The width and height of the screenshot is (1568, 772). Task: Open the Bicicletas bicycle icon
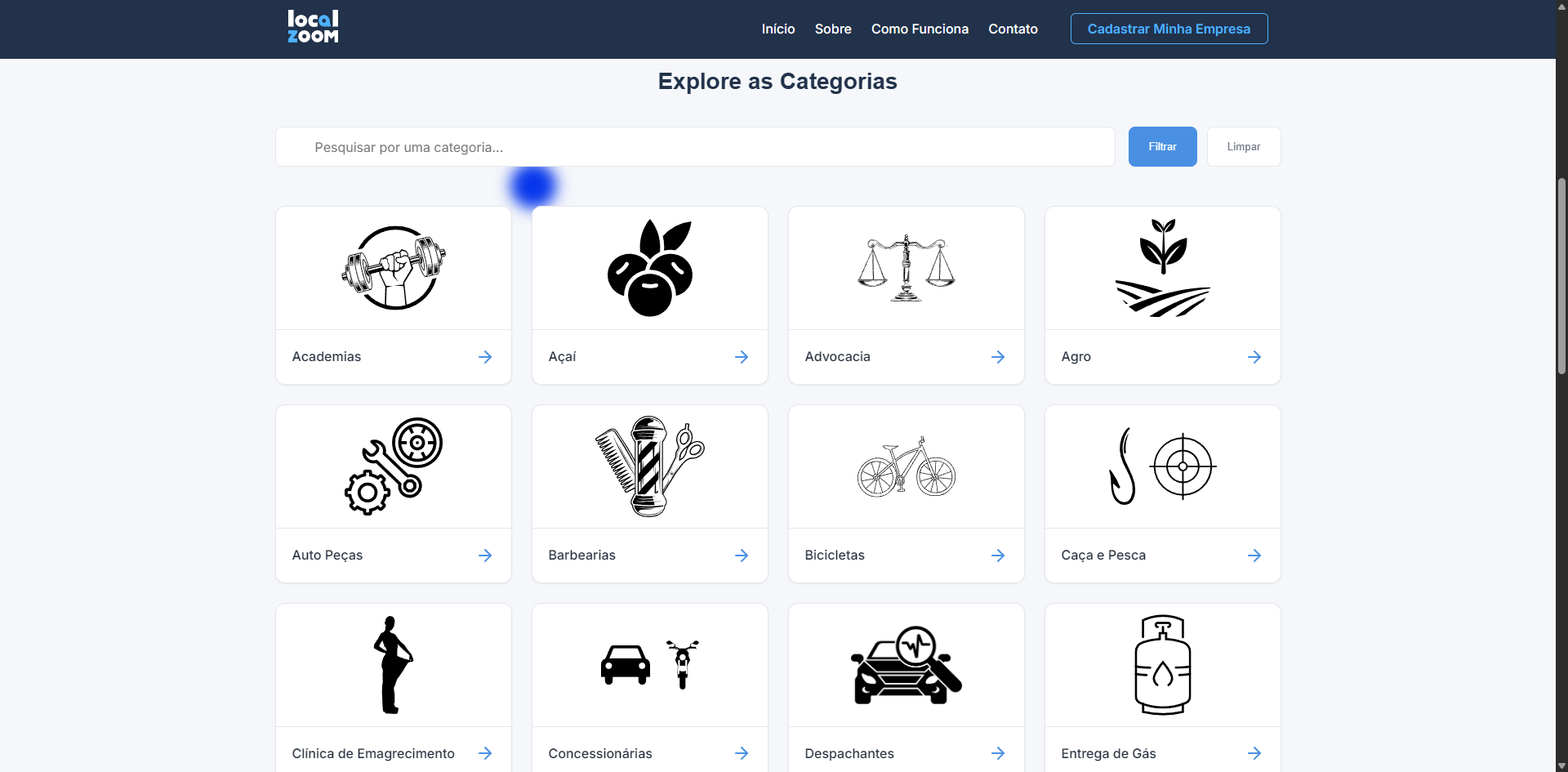pos(906,466)
